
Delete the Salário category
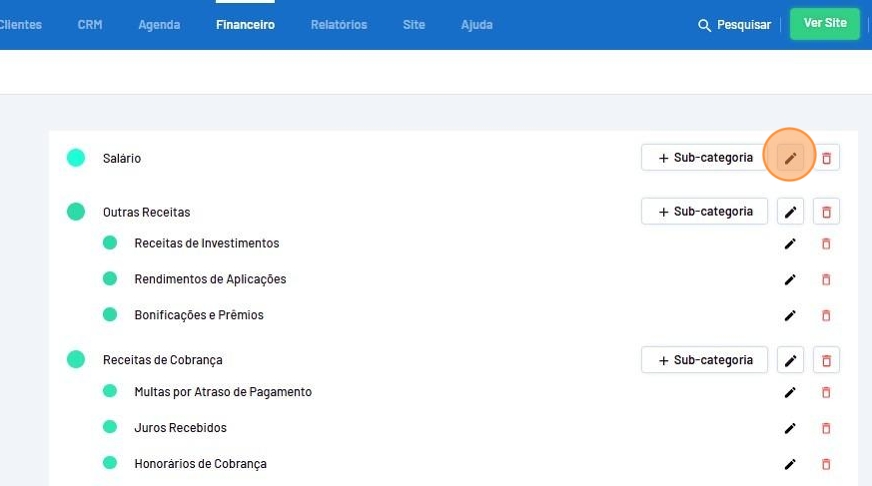coord(826,158)
